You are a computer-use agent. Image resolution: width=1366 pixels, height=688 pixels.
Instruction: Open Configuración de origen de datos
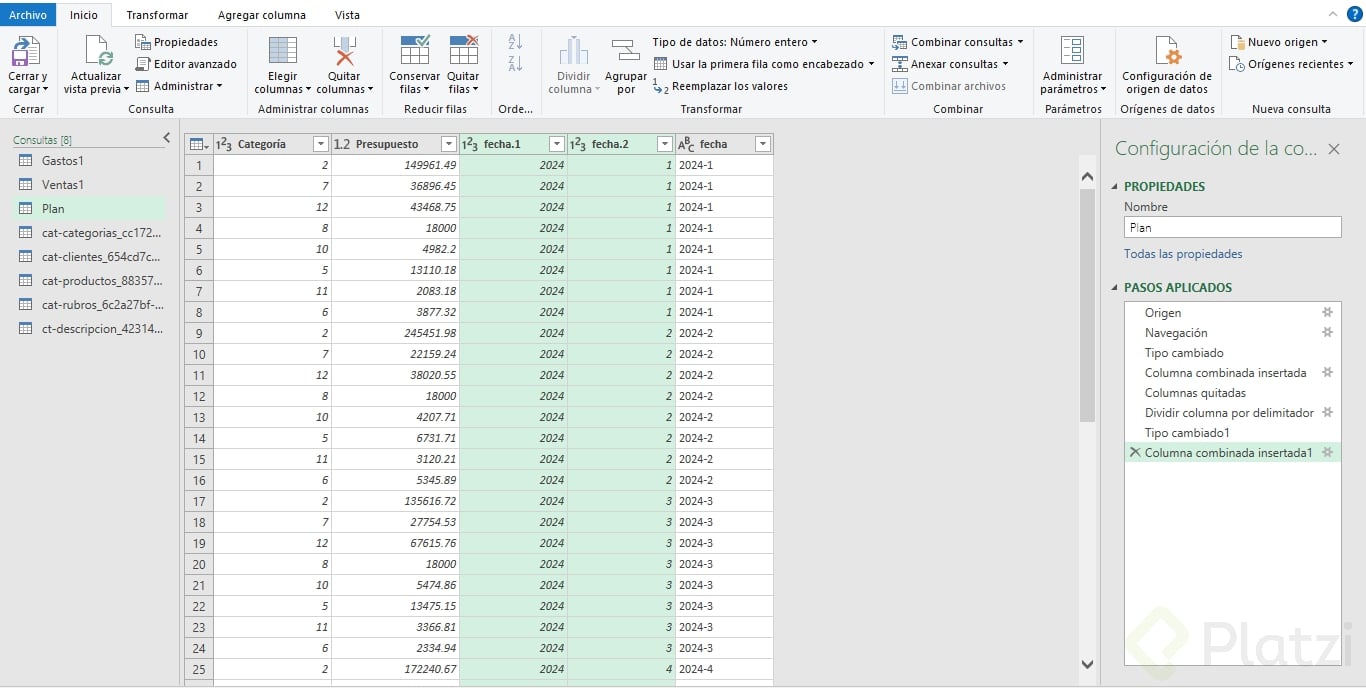[1166, 51]
